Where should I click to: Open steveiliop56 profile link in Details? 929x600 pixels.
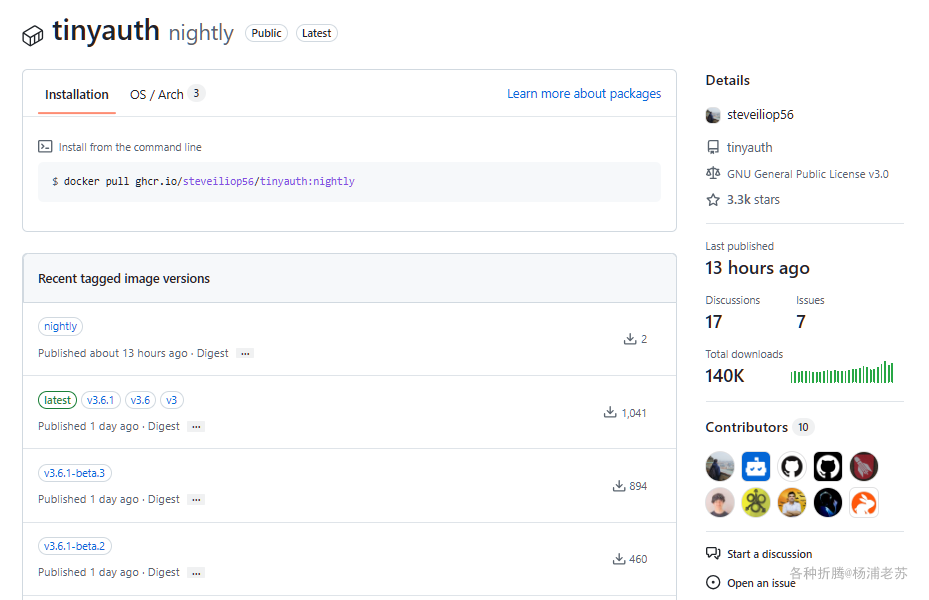pyautogui.click(x=760, y=115)
